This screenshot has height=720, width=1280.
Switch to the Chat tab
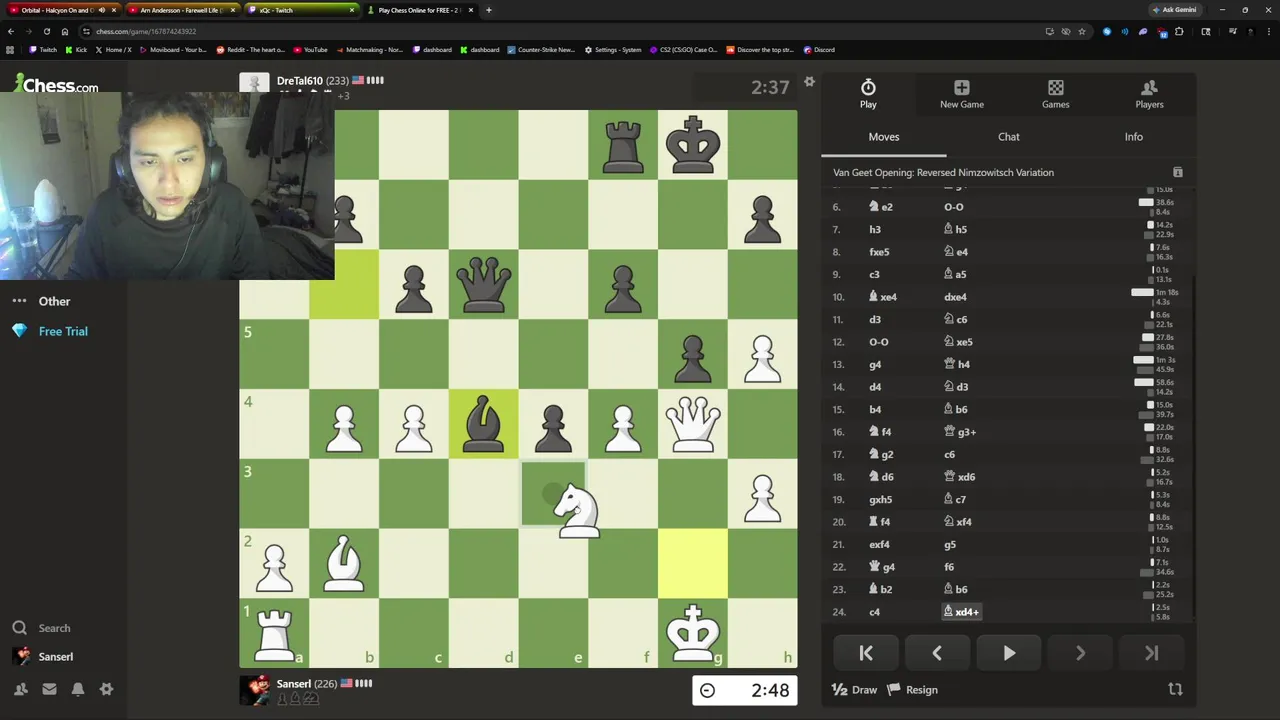(1008, 137)
